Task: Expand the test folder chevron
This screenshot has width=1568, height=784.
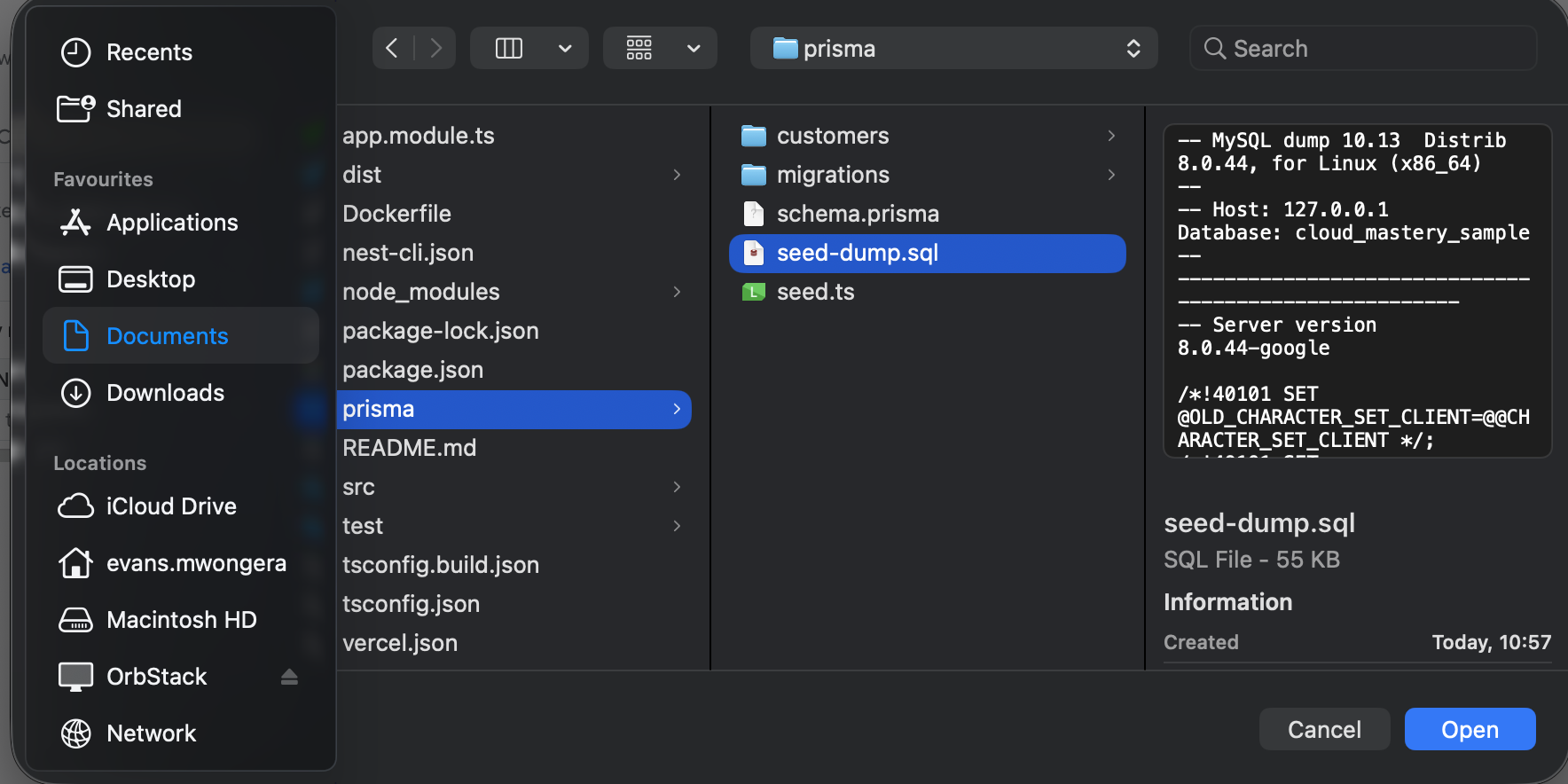Action: 677,526
